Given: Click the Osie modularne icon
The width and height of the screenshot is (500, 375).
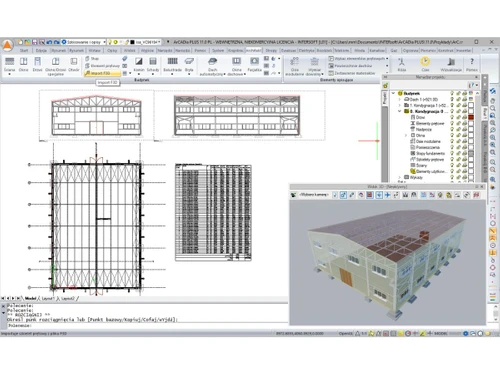Looking at the screenshot, I should (295, 62).
